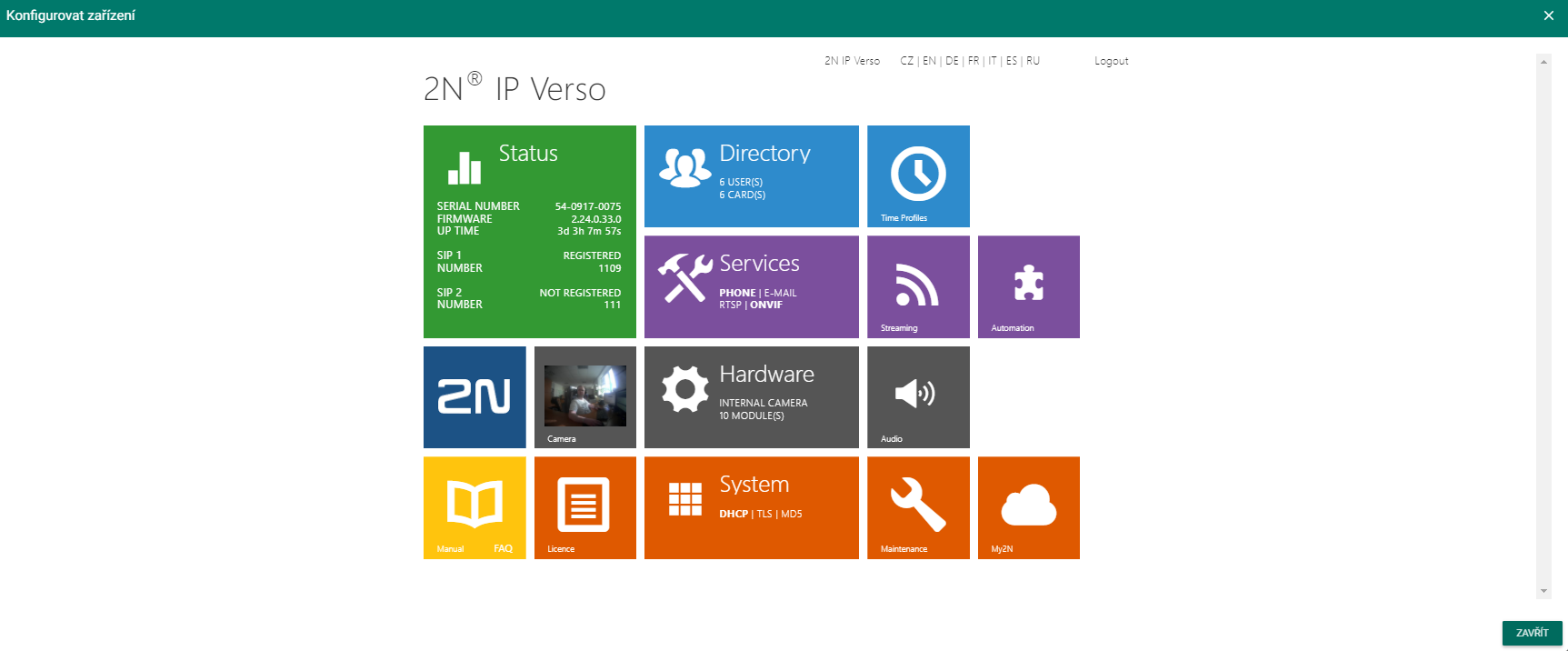Click the 6 USER(S) text
Image resolution: width=1568 pixels, height=651 pixels.
[x=741, y=182]
